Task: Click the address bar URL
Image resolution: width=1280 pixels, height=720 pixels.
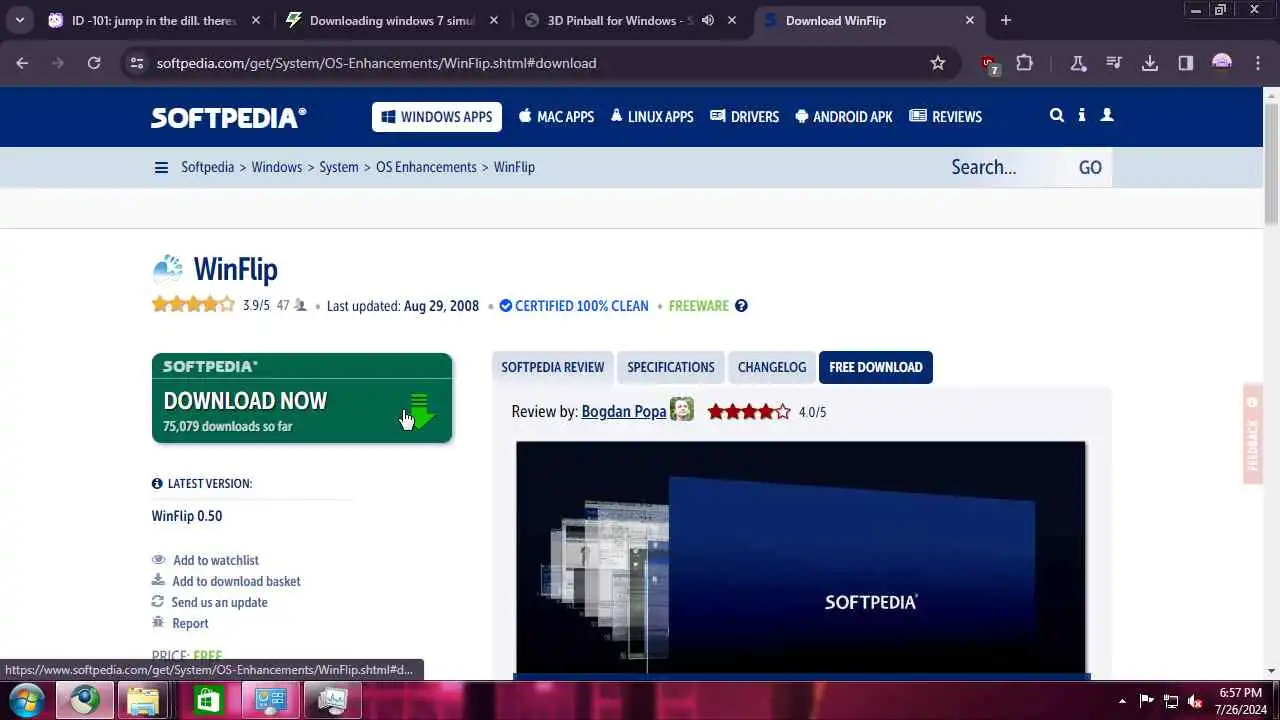Action: coord(376,63)
